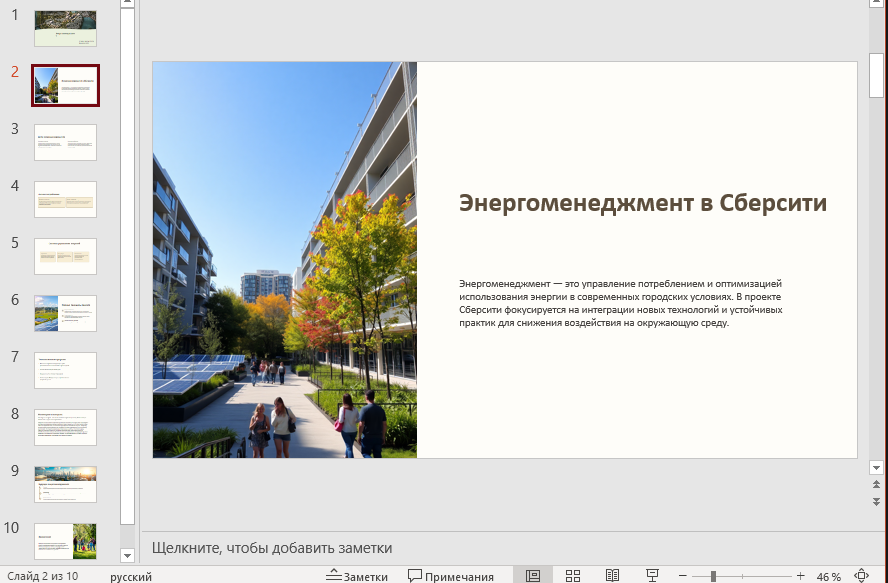
Task: Click the Previous Slide double-arrow button
Action: [877, 484]
